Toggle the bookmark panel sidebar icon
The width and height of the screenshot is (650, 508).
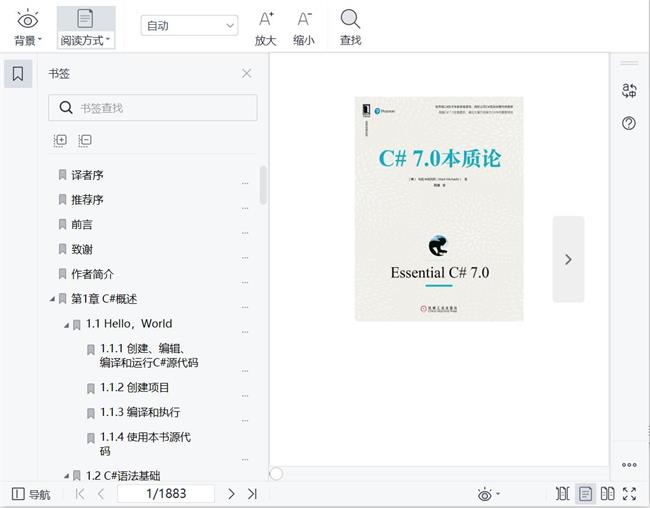(x=18, y=74)
